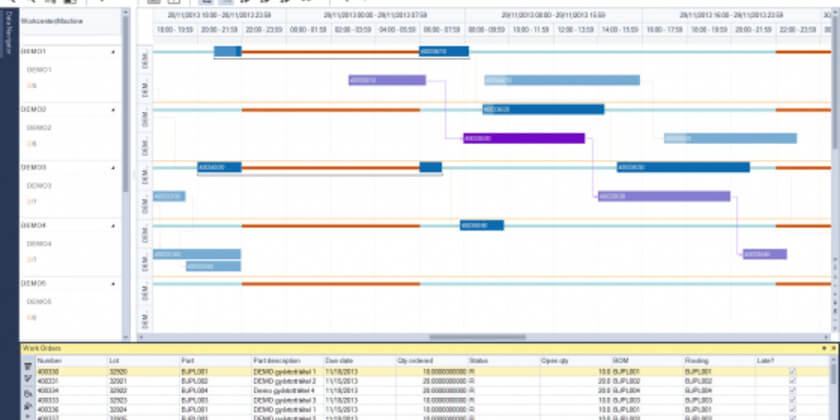The width and height of the screenshot is (840, 420).
Task: Close the Work Orders panel
Action: coord(833,347)
